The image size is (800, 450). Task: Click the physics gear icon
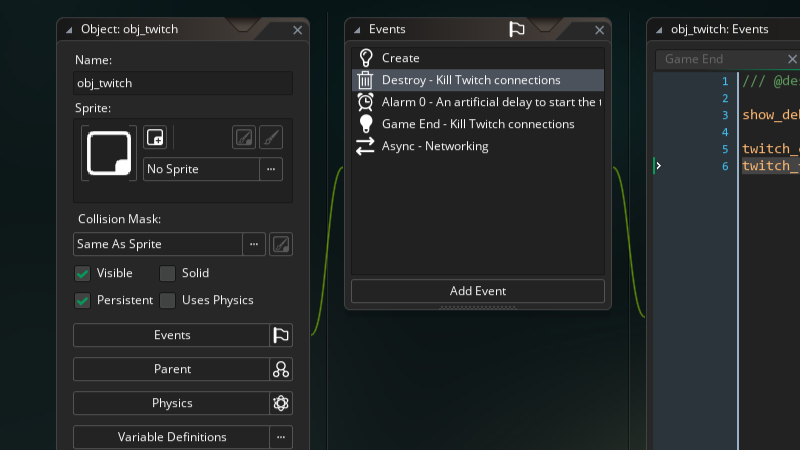[281, 404]
